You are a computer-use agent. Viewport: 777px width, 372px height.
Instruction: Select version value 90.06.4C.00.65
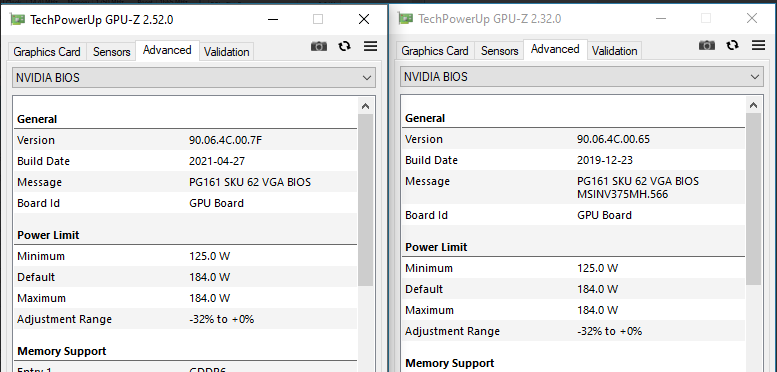(613, 139)
